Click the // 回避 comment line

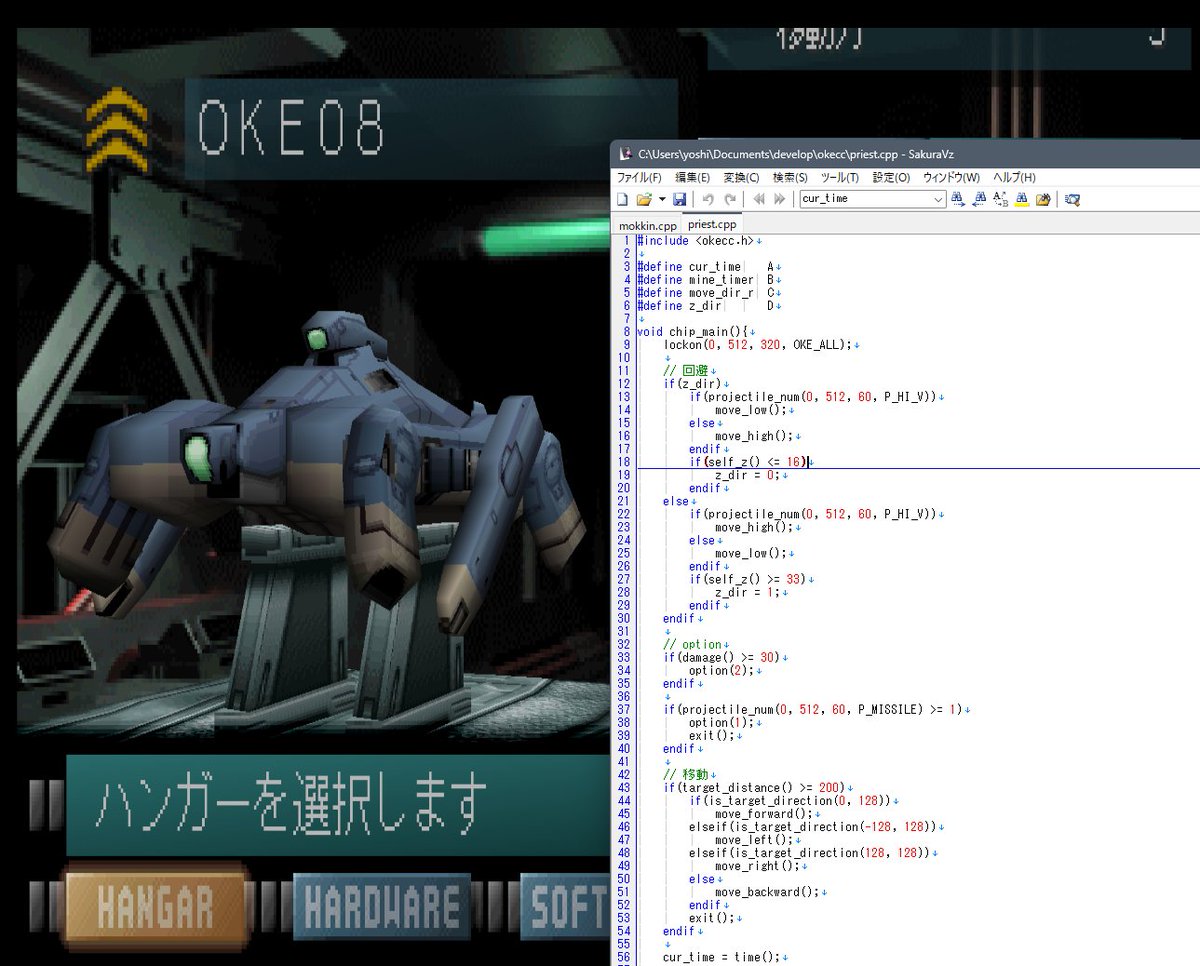[x=688, y=371]
